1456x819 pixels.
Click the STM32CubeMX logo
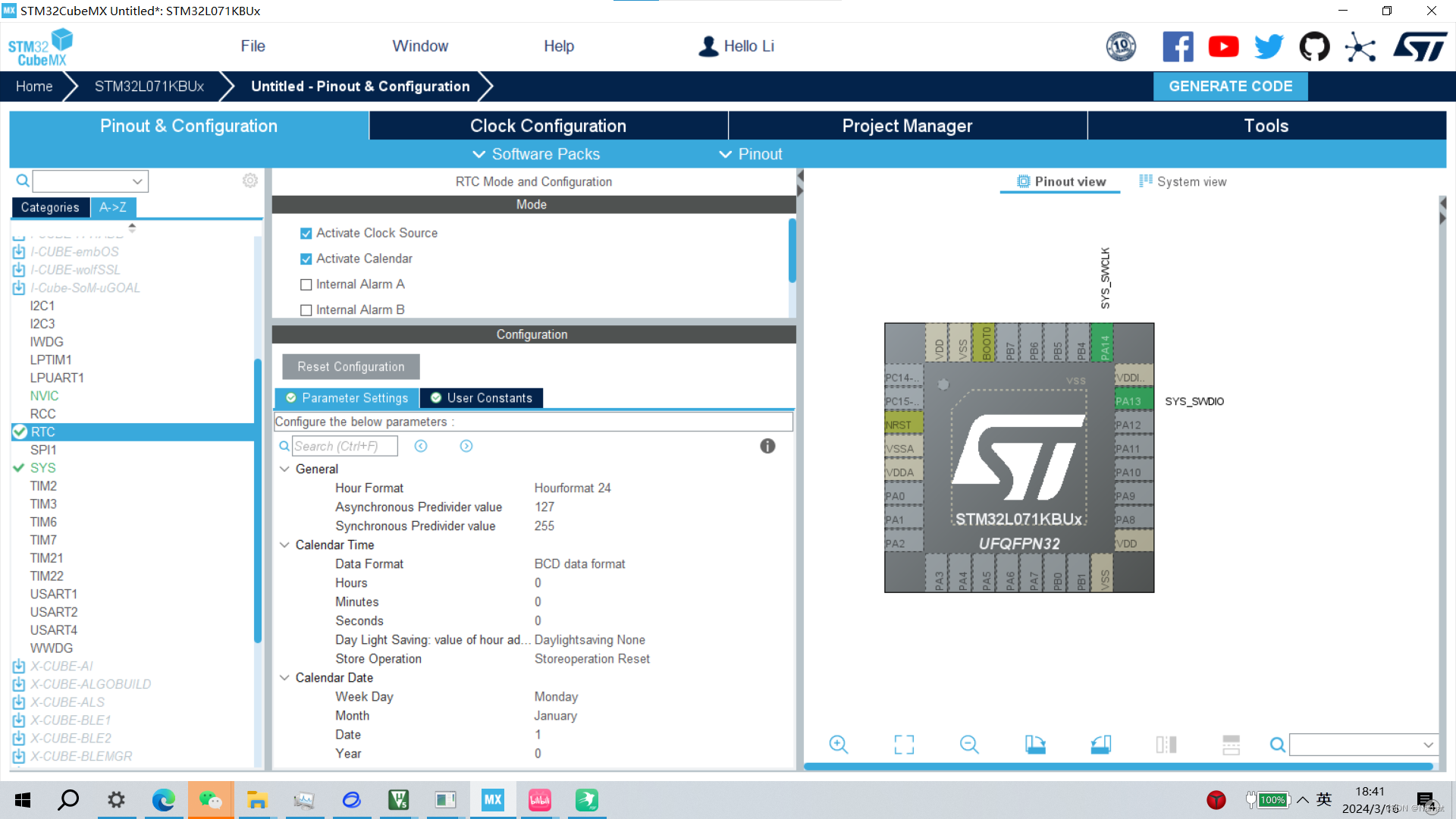[39, 47]
